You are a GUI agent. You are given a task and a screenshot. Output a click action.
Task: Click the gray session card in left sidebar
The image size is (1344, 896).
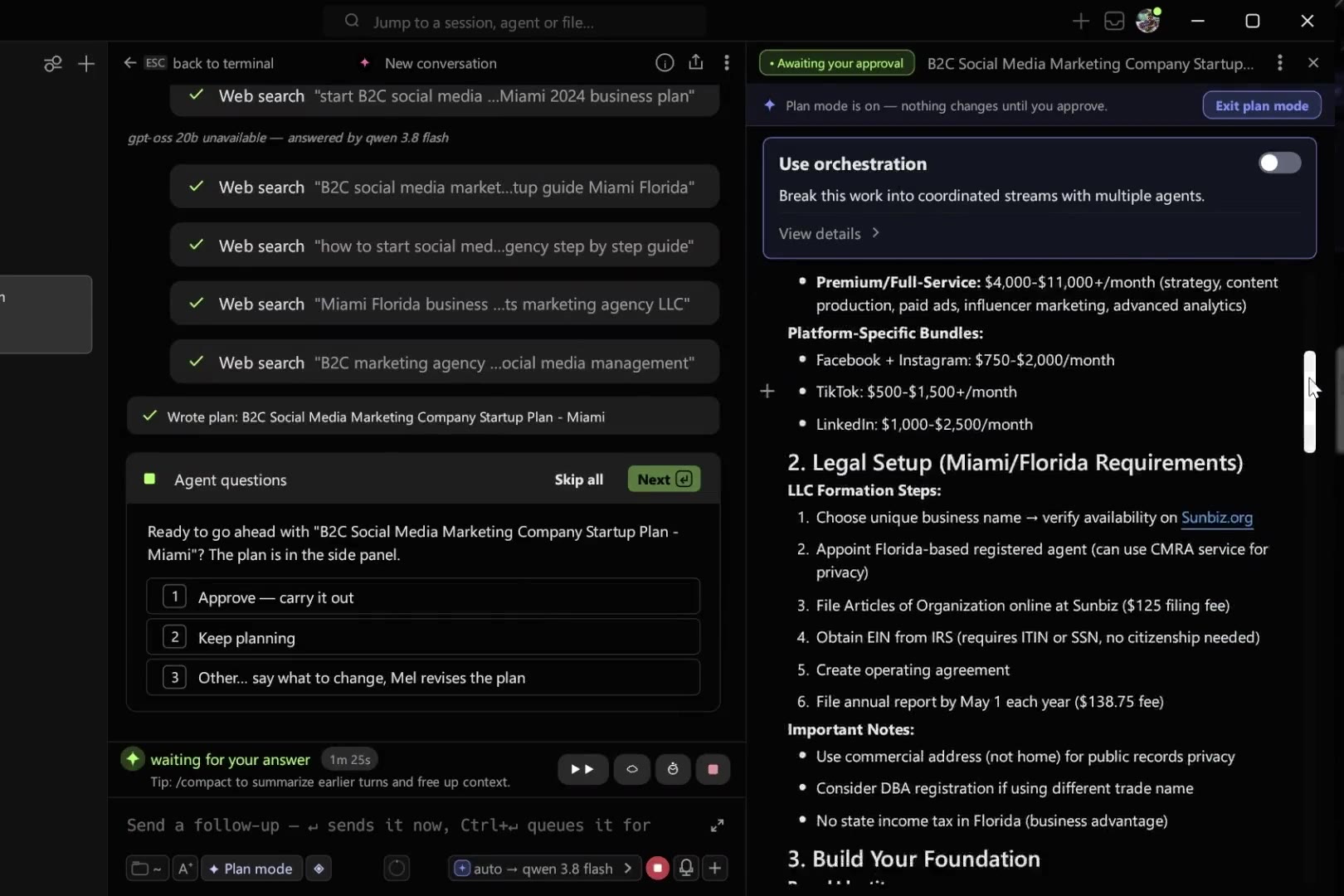coord(46,314)
